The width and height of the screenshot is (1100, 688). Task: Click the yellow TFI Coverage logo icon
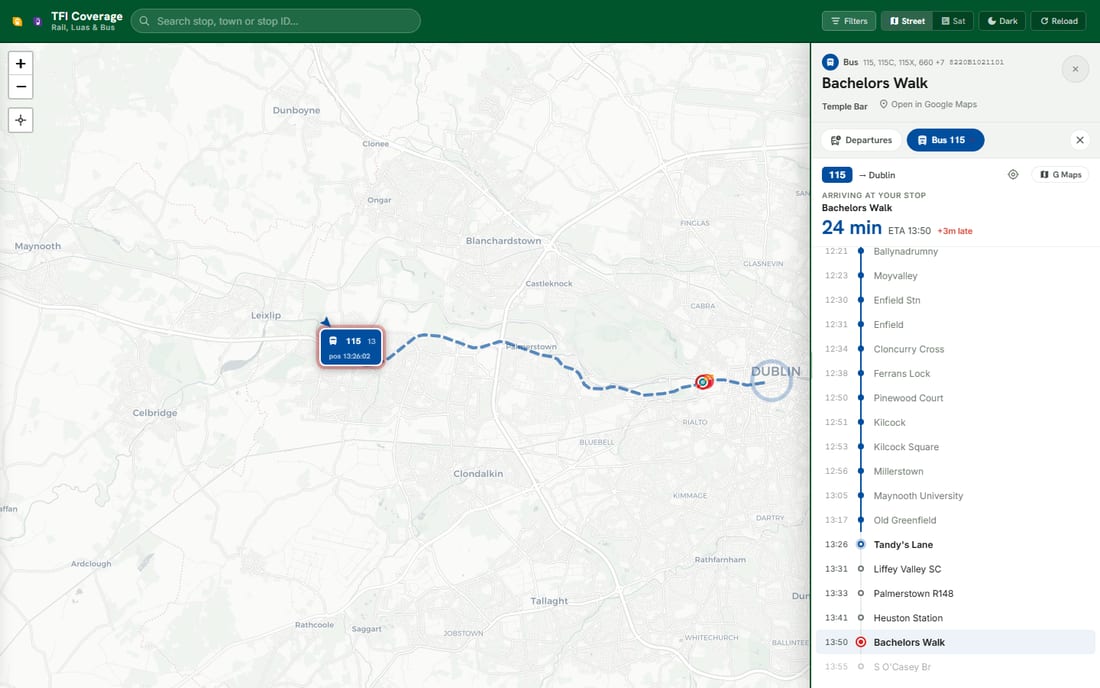(x=18, y=21)
